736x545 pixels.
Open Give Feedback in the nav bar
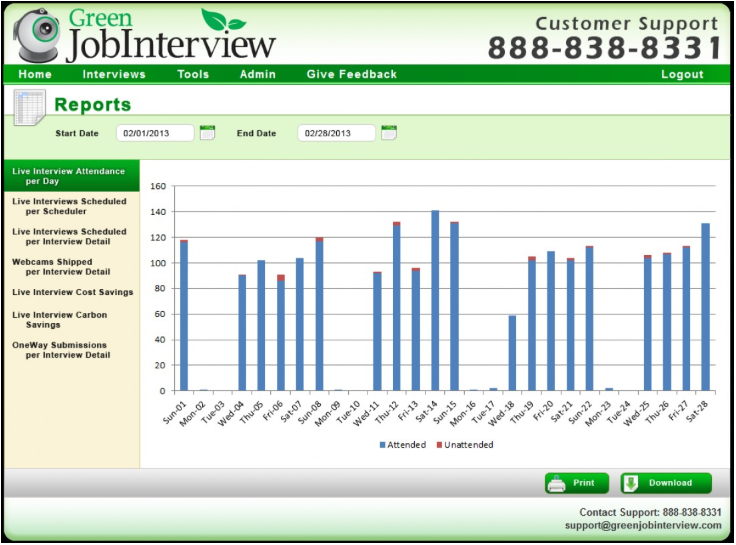(352, 74)
